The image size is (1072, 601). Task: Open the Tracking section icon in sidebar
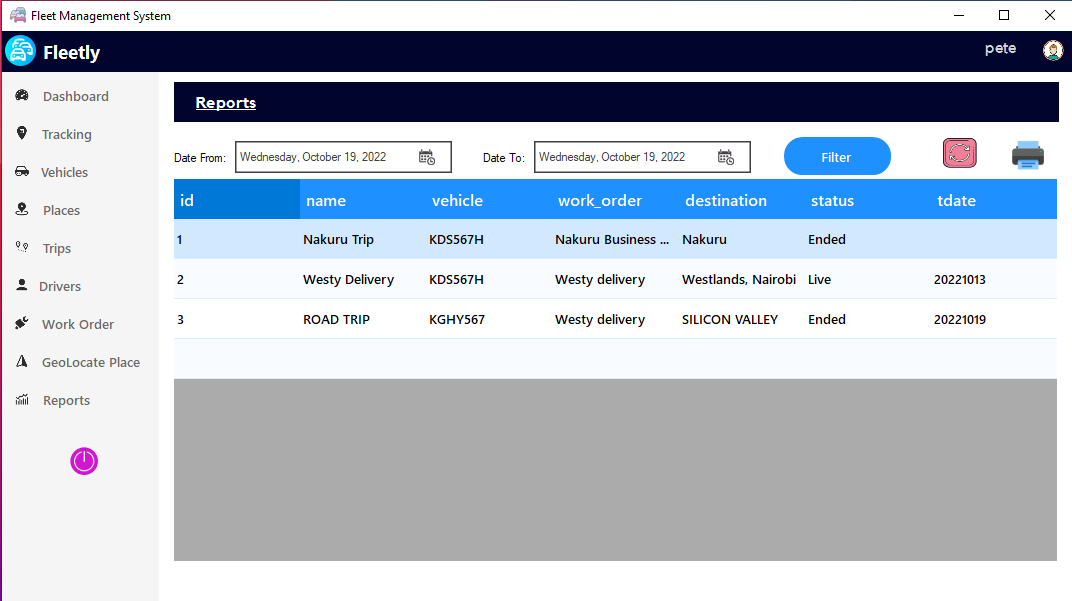click(x=22, y=134)
